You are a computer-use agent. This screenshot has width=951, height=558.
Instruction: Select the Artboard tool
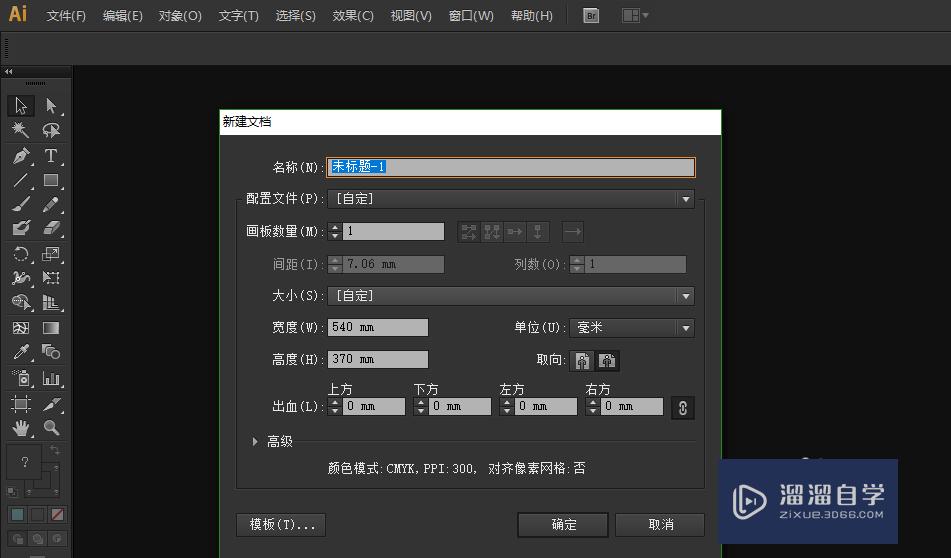pyautogui.click(x=21, y=403)
